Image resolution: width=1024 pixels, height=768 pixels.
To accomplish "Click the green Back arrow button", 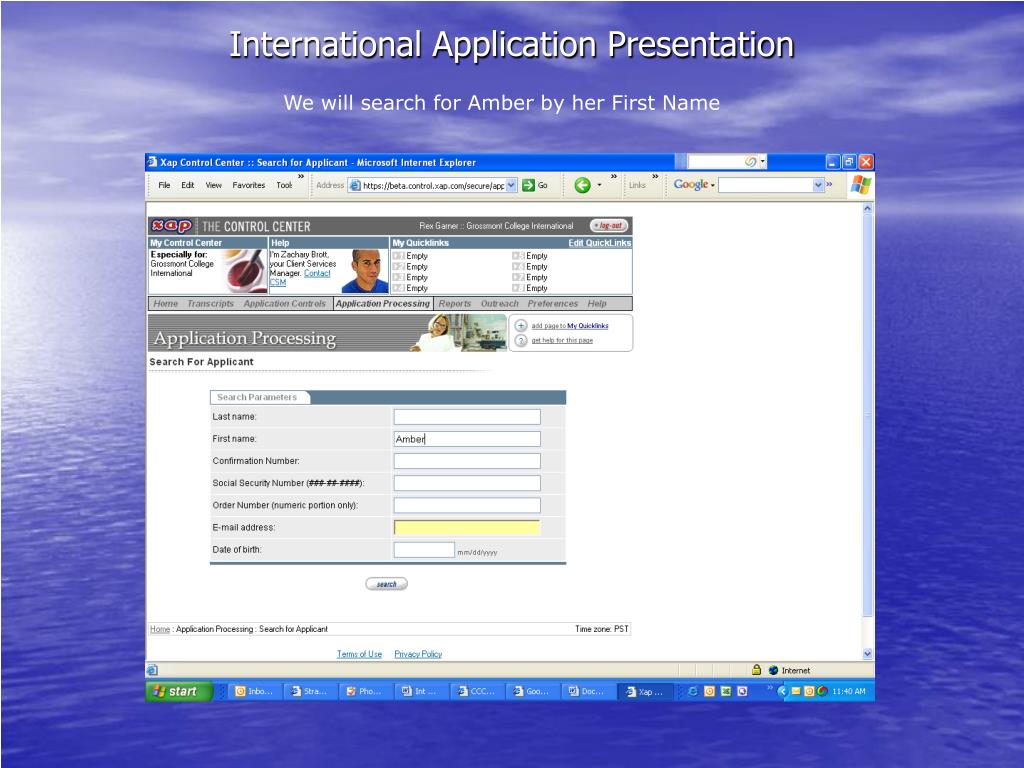I will (x=582, y=185).
